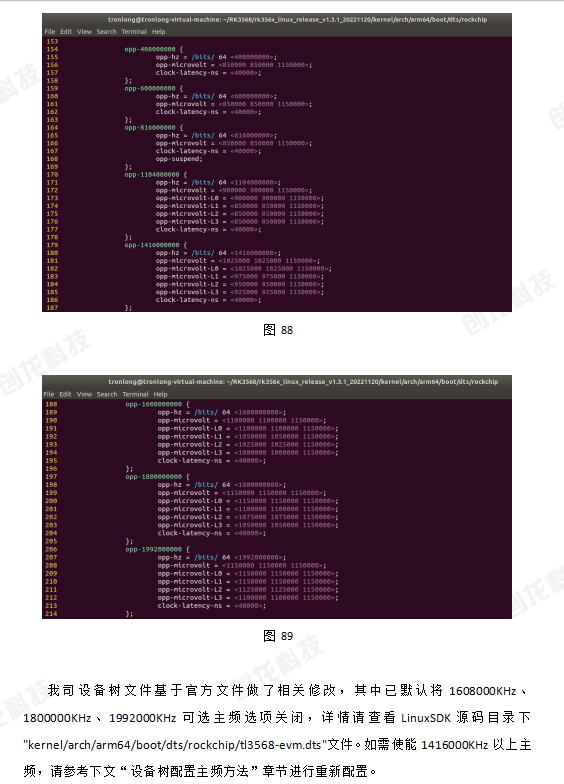The image size is (564, 784).
Task: Click the upper terminal's title bar path
Action: [x=298, y=20]
